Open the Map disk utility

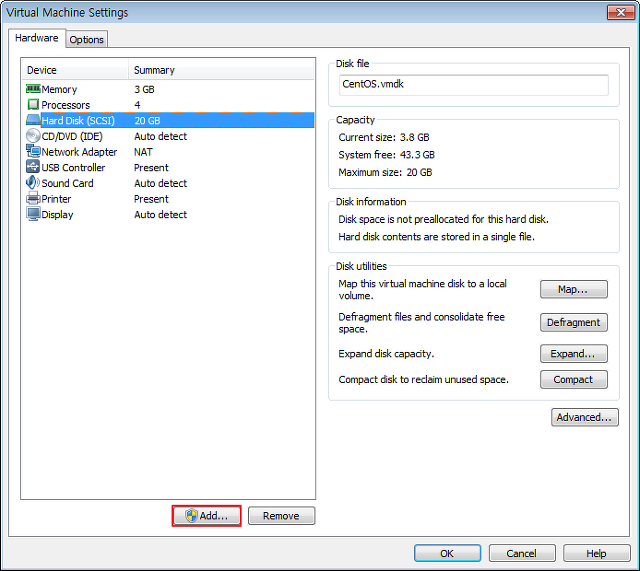573,289
